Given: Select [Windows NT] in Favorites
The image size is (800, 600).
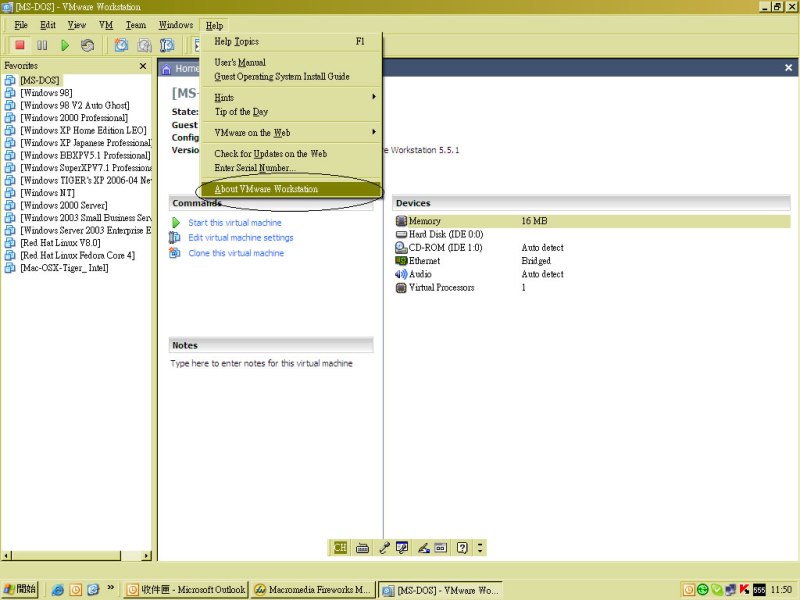Looking at the screenshot, I should point(47,192).
